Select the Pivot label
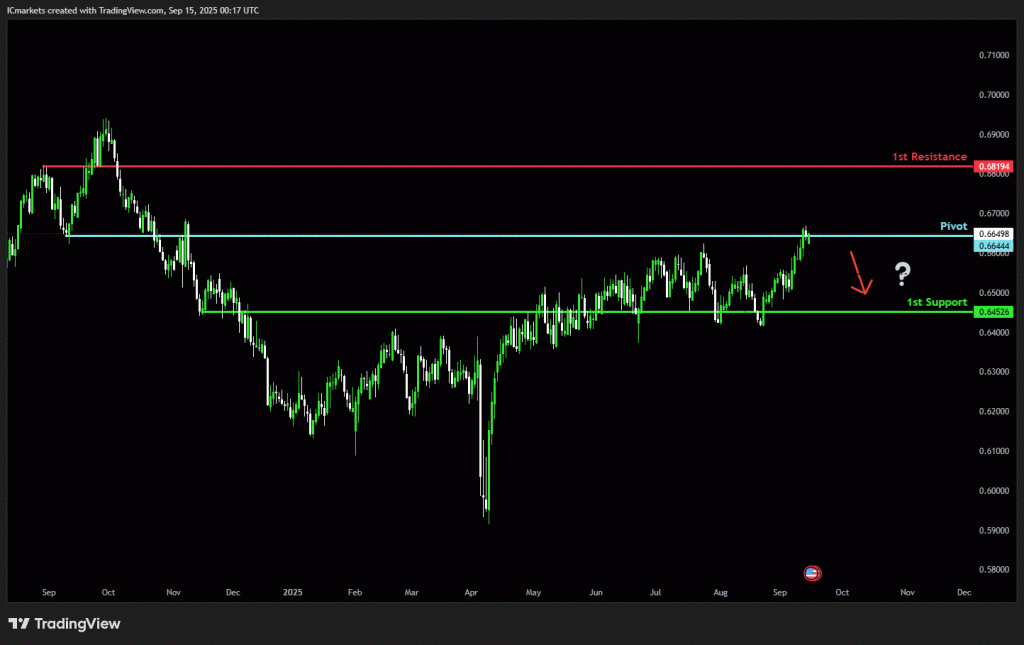The width and height of the screenshot is (1024, 645). pos(953,226)
